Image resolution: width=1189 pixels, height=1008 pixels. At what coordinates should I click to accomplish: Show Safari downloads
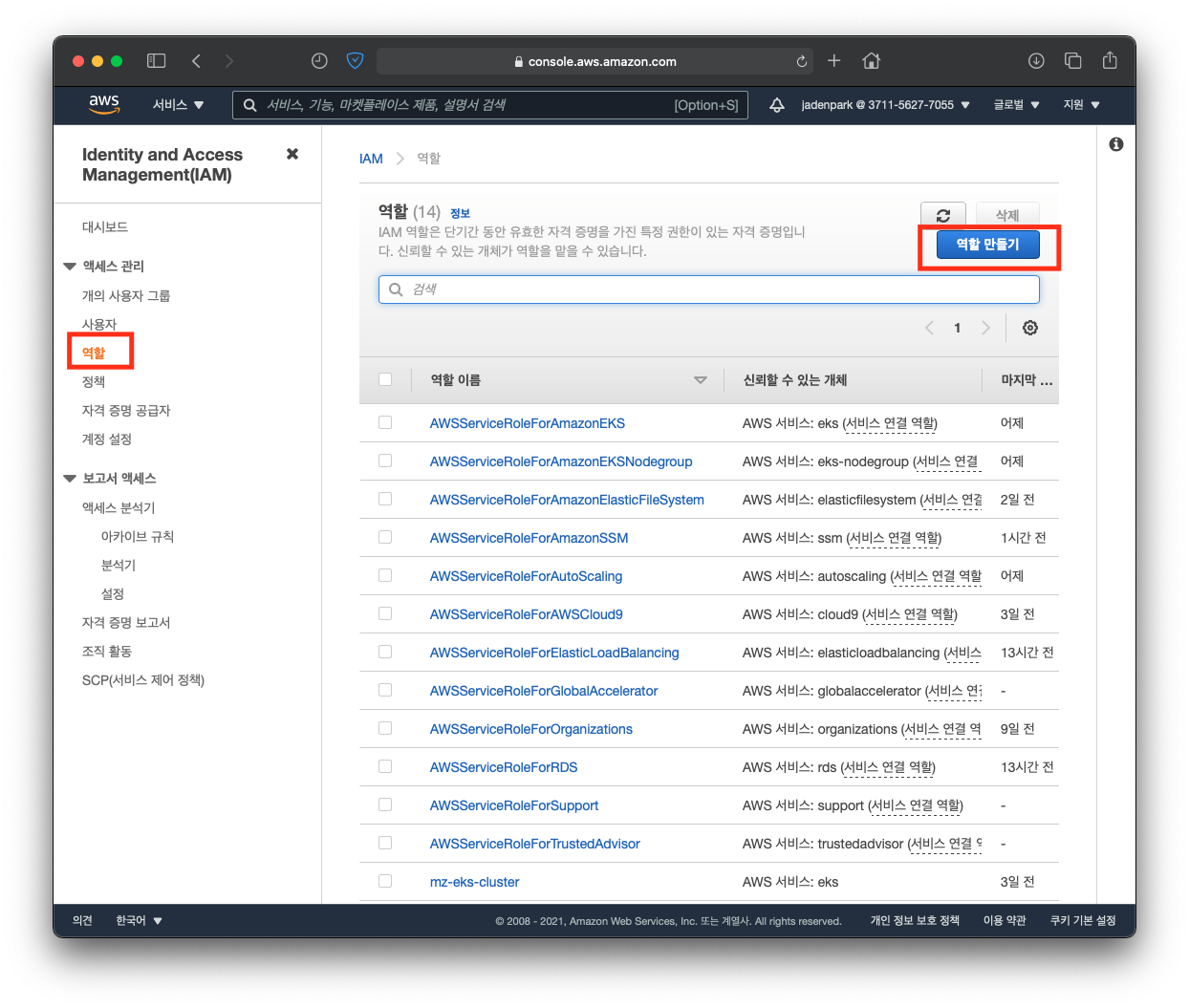pyautogui.click(x=1036, y=61)
